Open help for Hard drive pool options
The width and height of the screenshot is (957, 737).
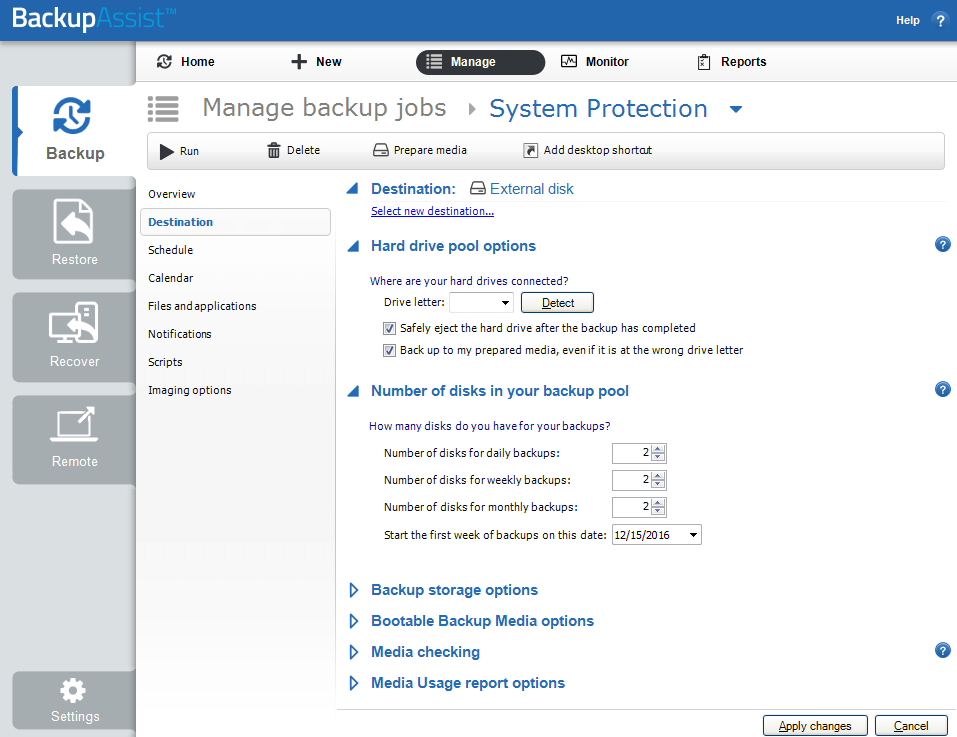[x=942, y=245]
